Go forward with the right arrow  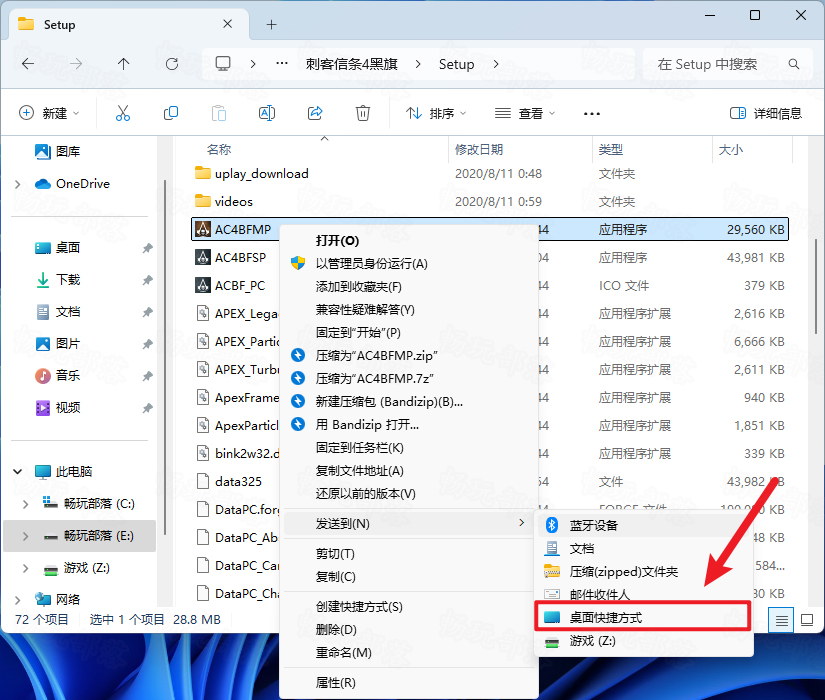coord(76,64)
